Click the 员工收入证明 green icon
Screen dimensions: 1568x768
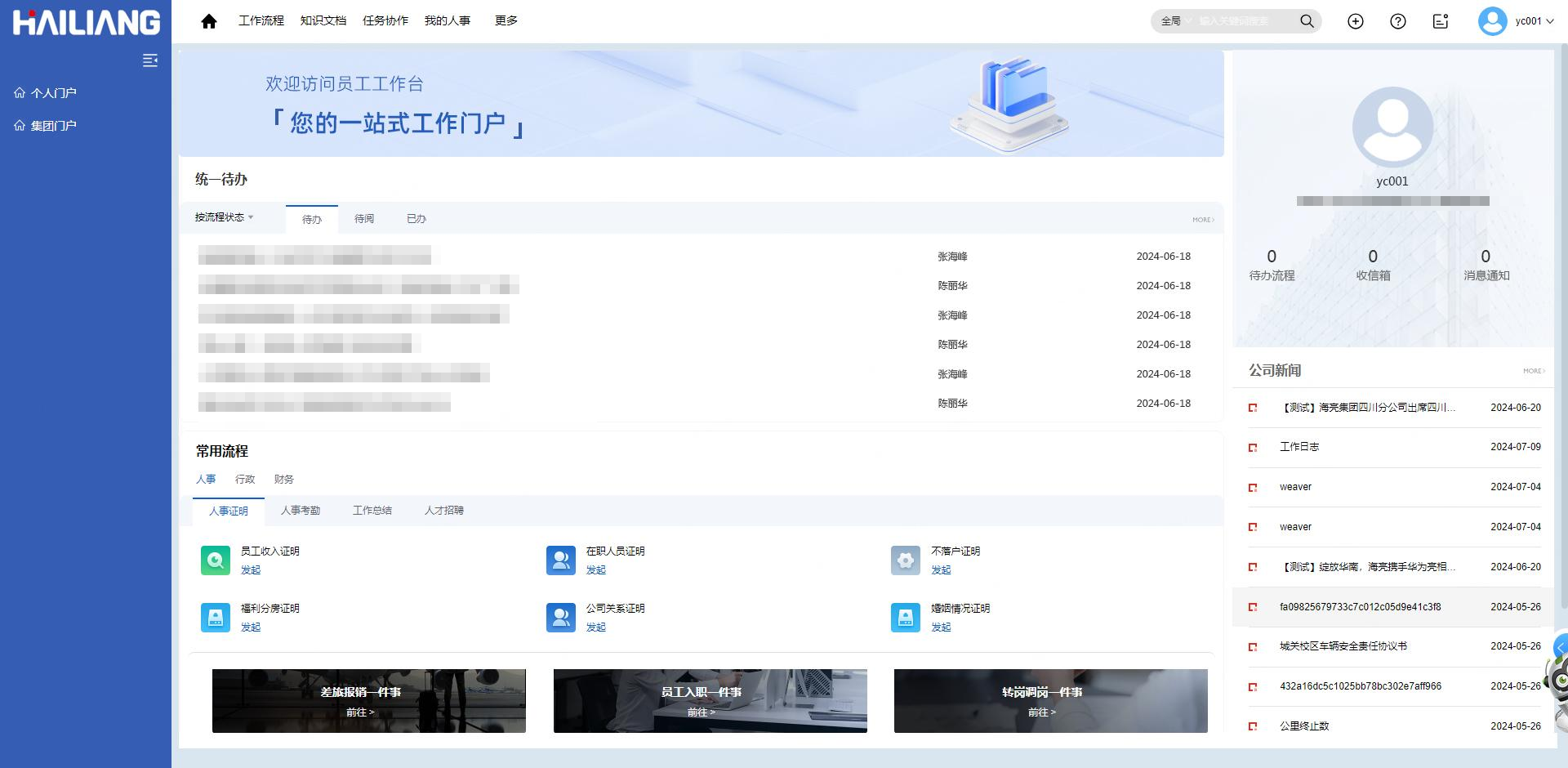click(x=216, y=560)
